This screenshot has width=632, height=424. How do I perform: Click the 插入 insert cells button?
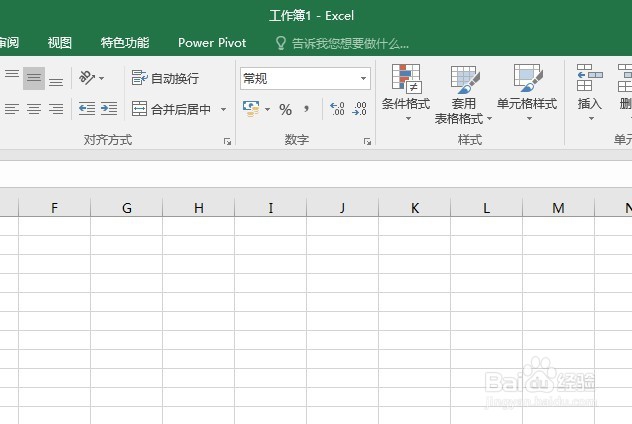[x=590, y=93]
